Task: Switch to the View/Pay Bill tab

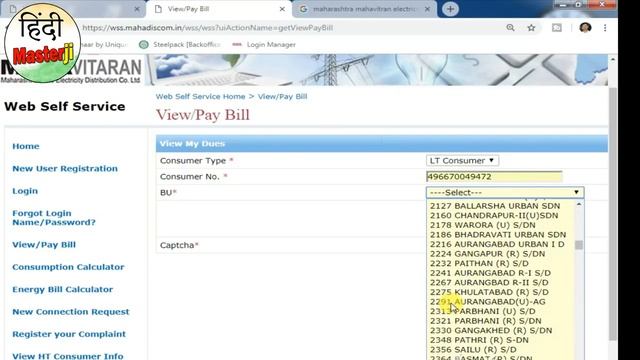Action: 219,9
